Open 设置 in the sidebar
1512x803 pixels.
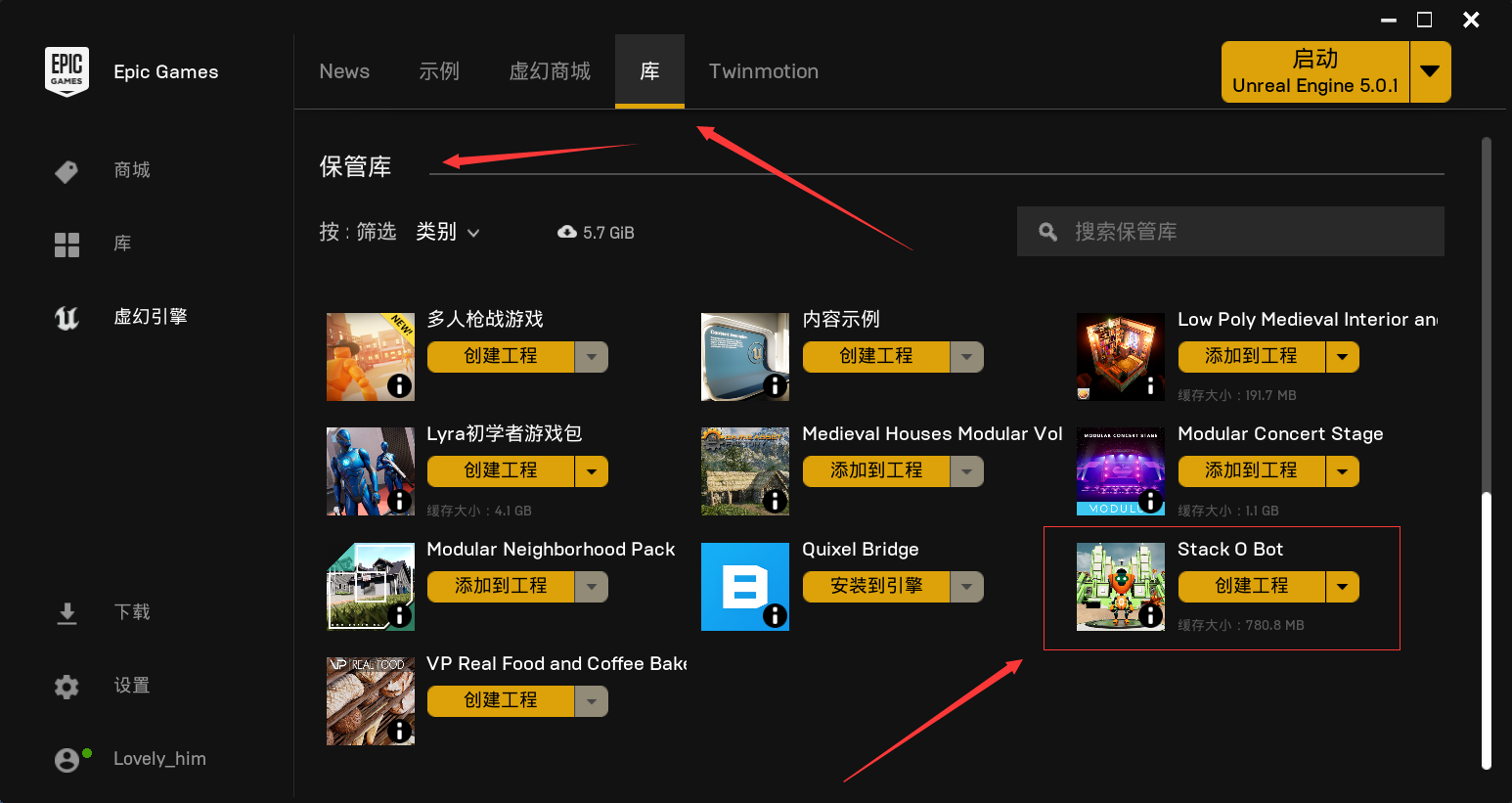[x=132, y=686]
